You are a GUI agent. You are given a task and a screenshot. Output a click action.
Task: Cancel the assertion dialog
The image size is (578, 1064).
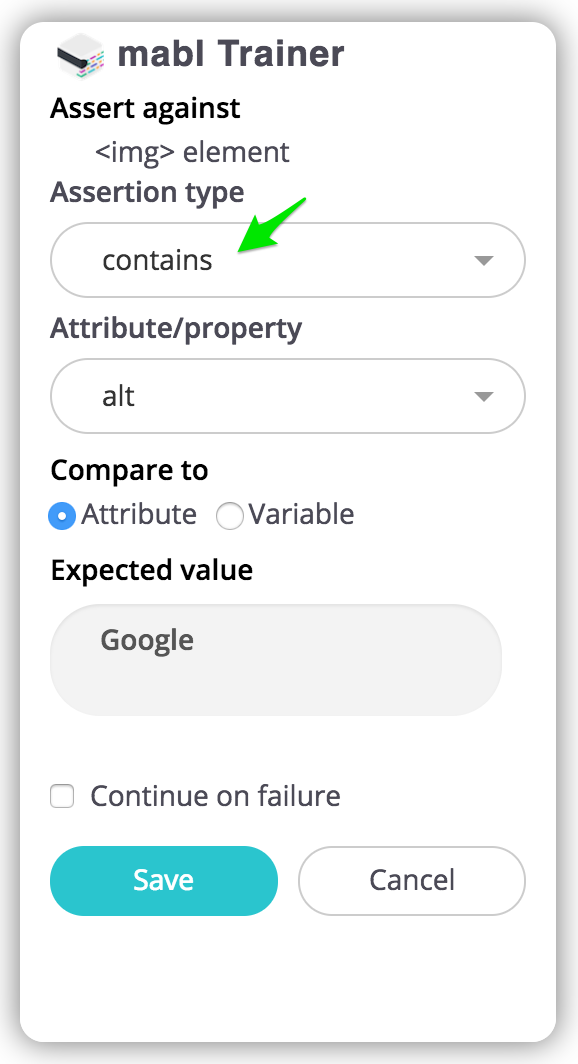coord(412,880)
